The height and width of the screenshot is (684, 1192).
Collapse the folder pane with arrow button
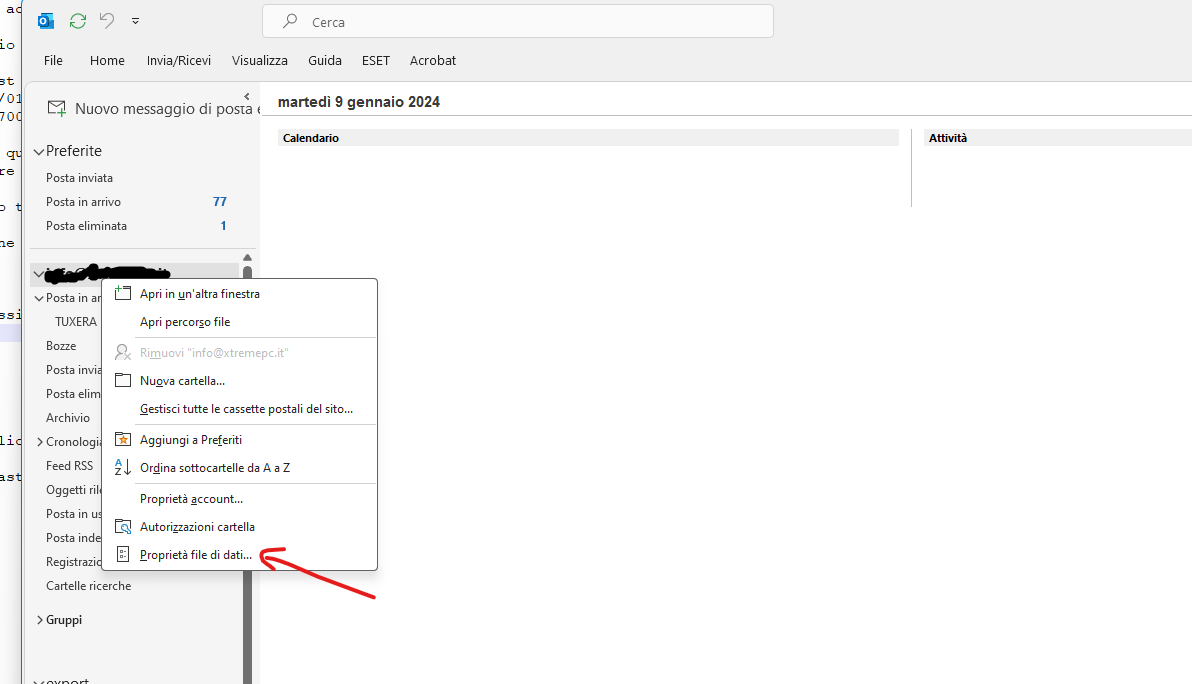click(247, 97)
